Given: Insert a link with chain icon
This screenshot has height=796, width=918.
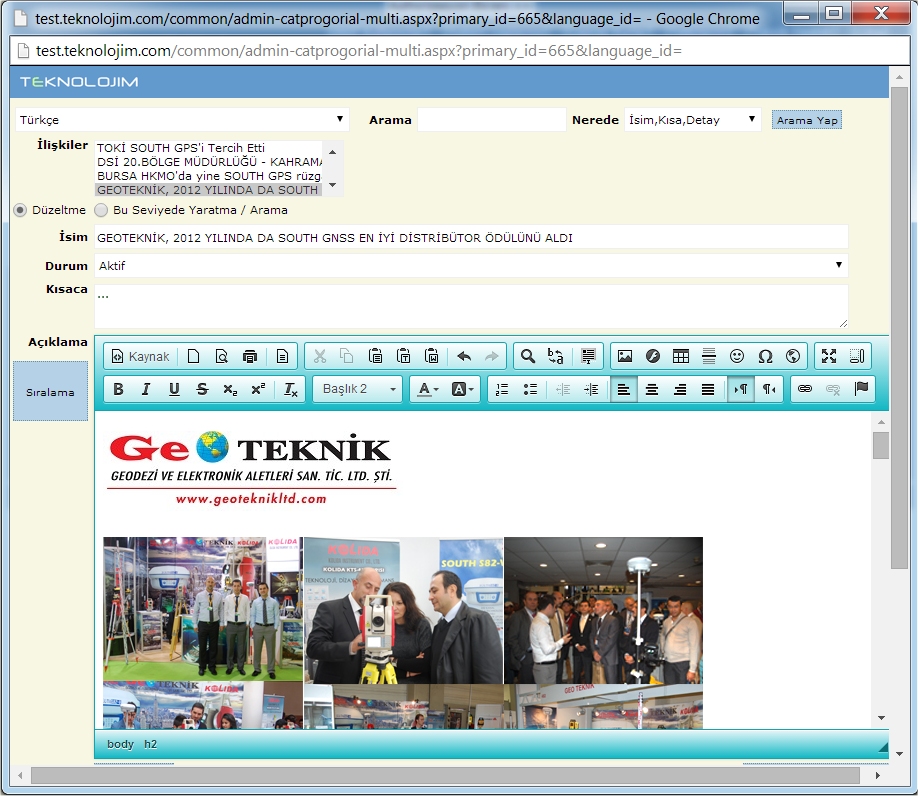Looking at the screenshot, I should (x=805, y=389).
